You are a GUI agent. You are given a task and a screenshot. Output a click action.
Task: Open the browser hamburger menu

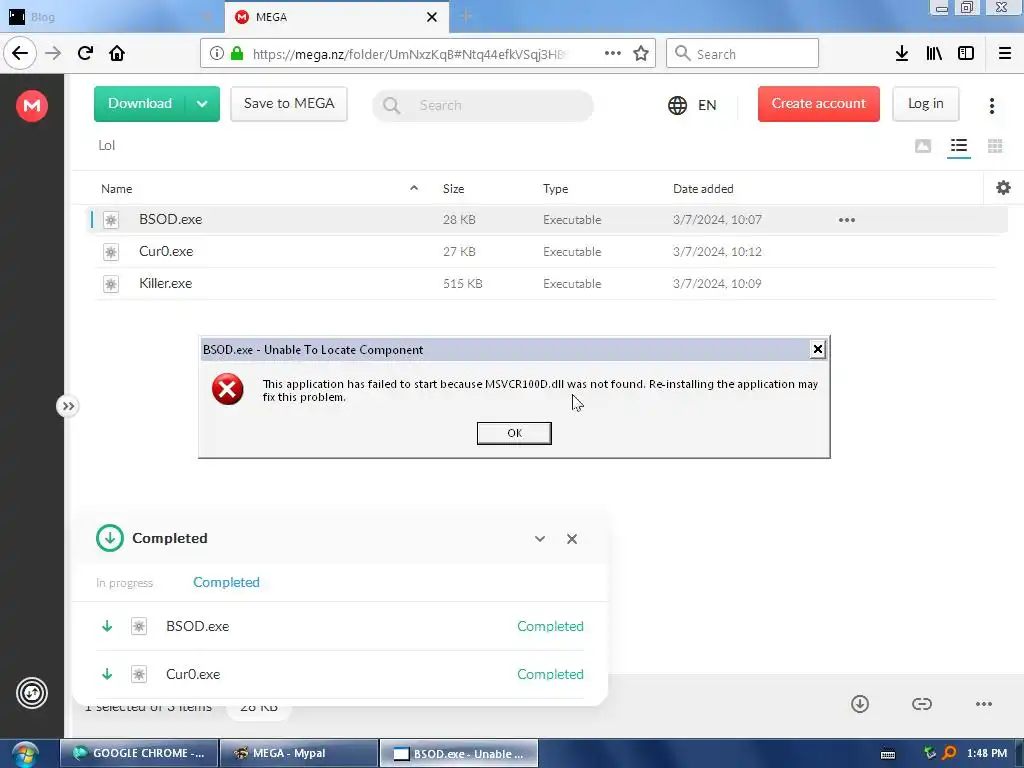pyautogui.click(x=1005, y=54)
